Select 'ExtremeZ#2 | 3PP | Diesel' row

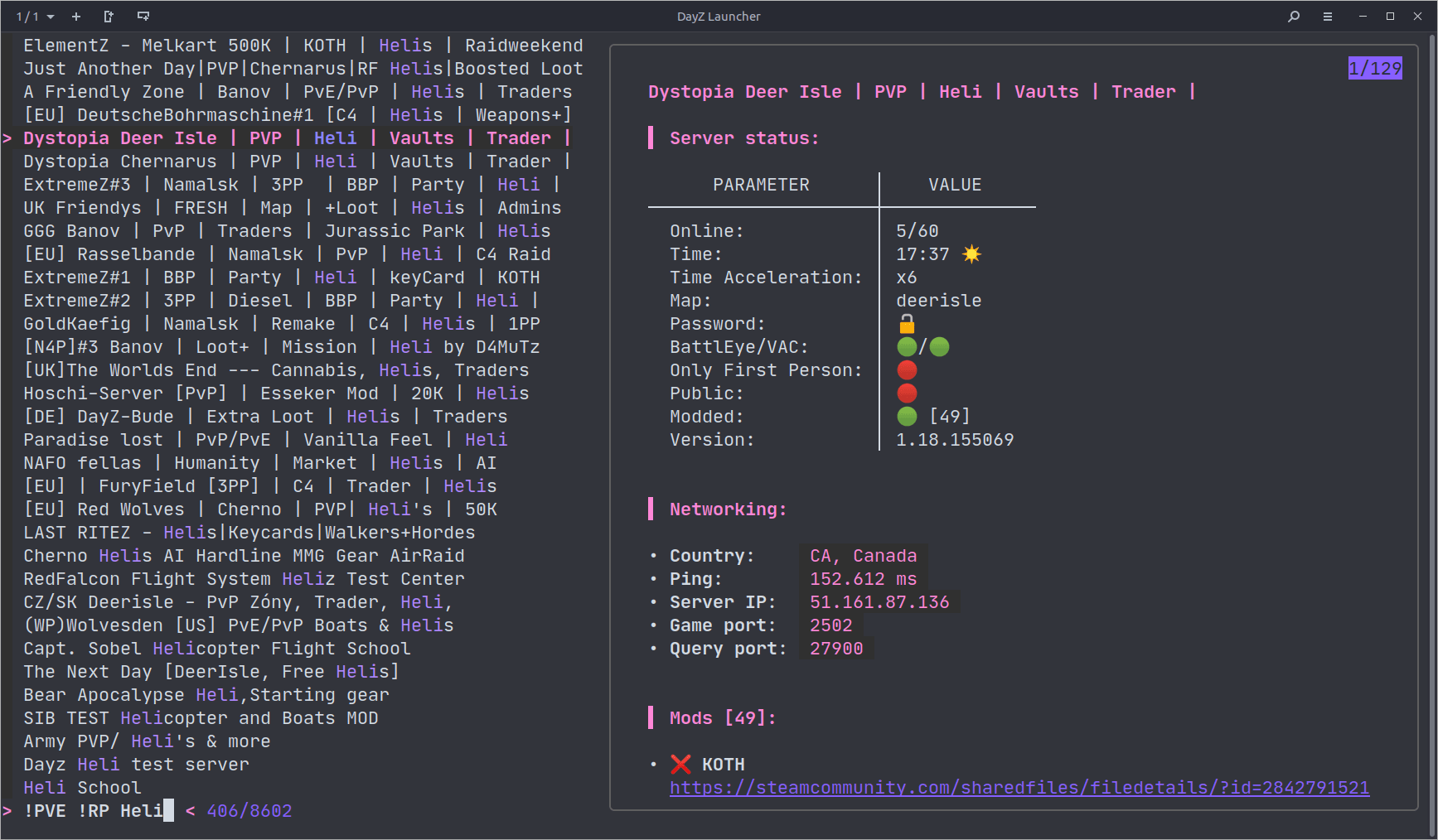[x=282, y=301]
